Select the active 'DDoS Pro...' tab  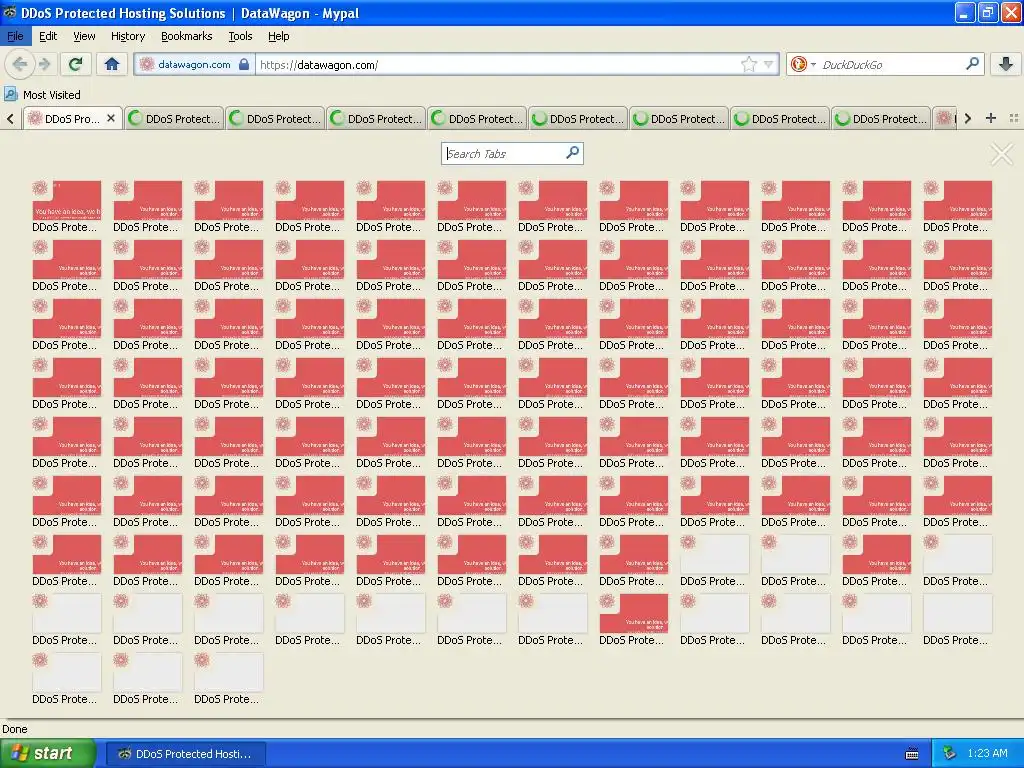[x=72, y=118]
